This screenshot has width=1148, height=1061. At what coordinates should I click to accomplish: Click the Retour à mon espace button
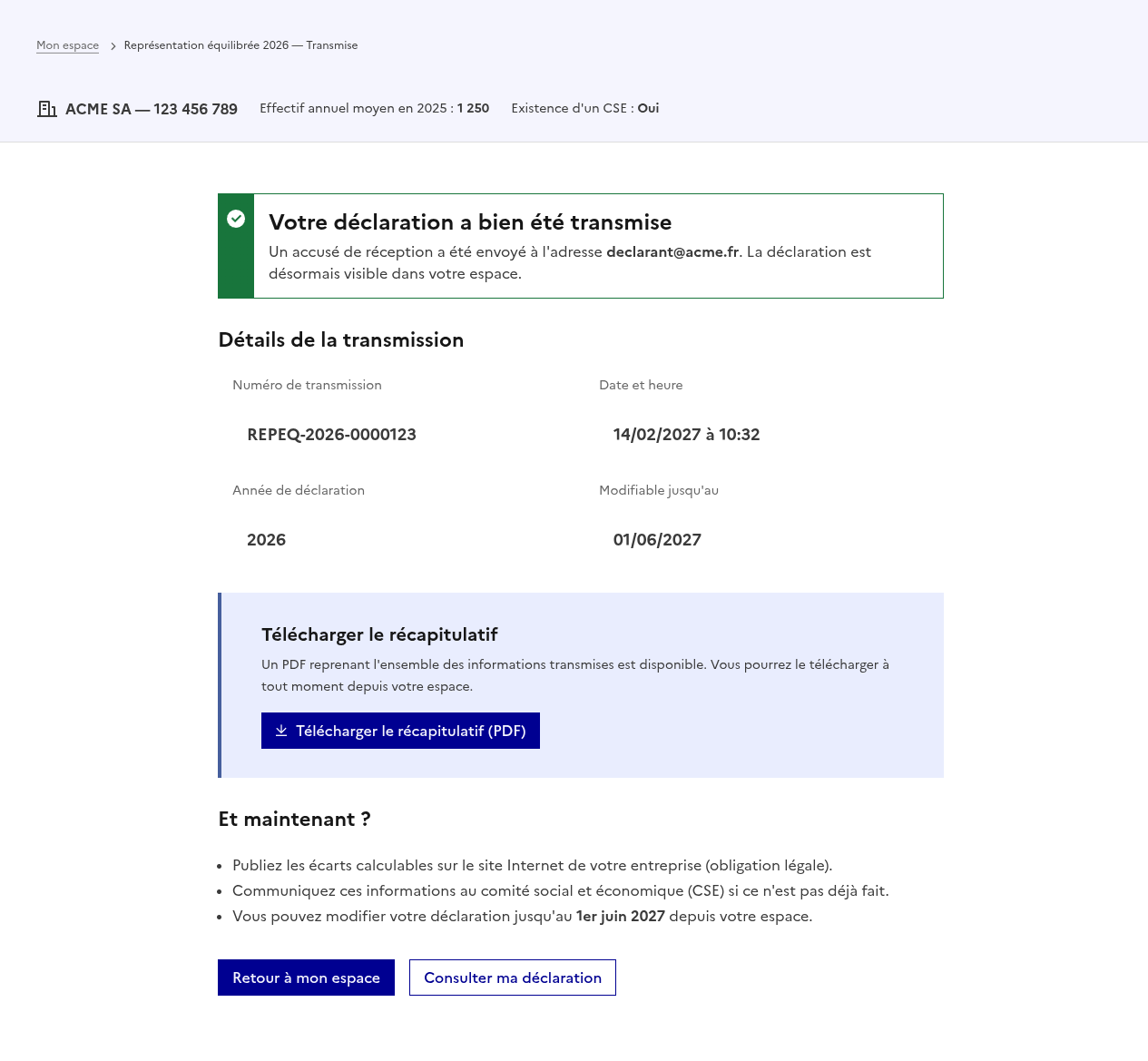306,977
